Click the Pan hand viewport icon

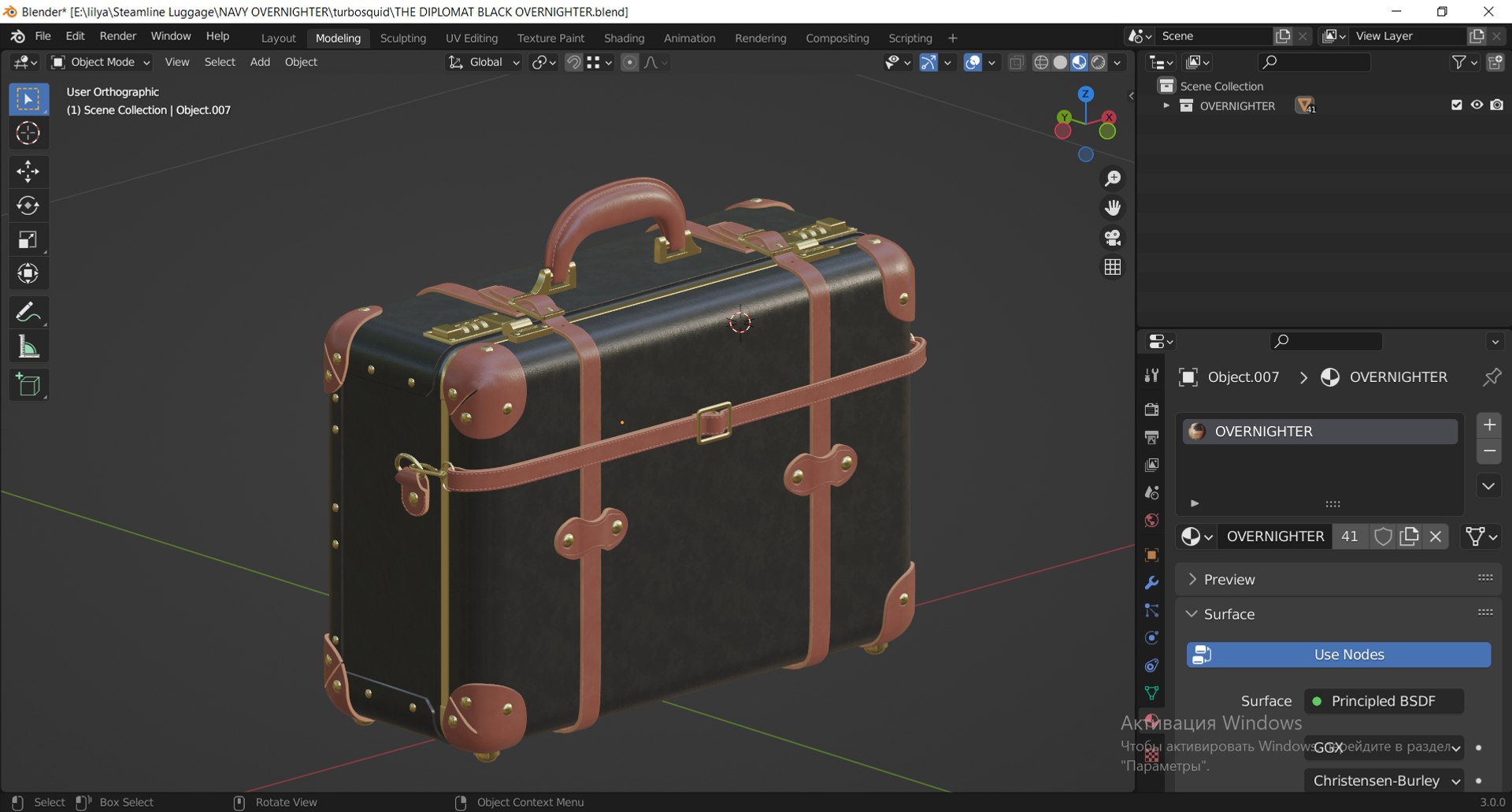pyautogui.click(x=1113, y=208)
